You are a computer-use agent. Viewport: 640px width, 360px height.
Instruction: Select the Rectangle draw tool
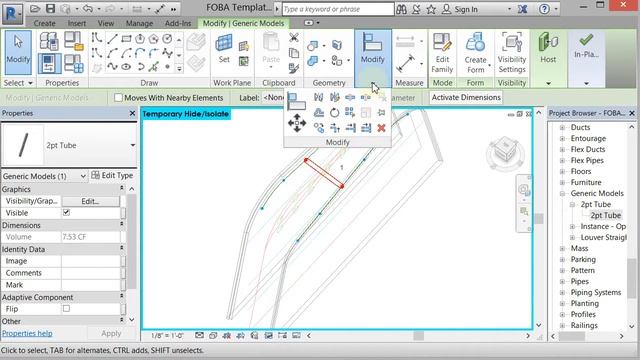(x=126, y=39)
